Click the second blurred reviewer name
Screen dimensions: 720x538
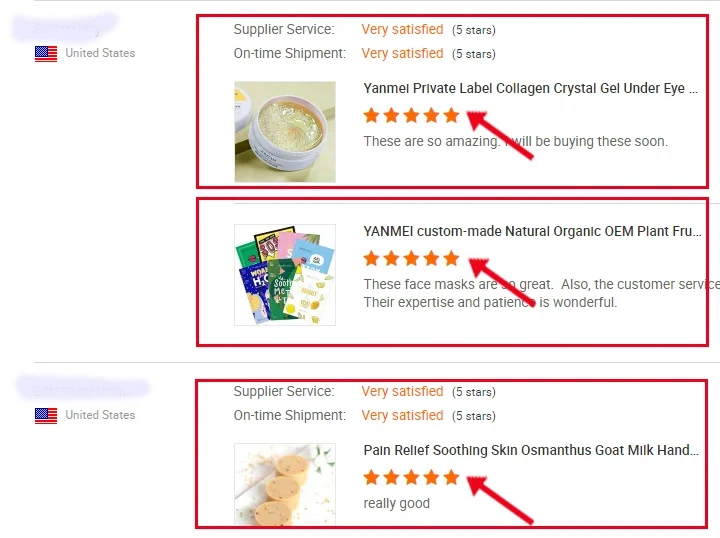(83, 388)
